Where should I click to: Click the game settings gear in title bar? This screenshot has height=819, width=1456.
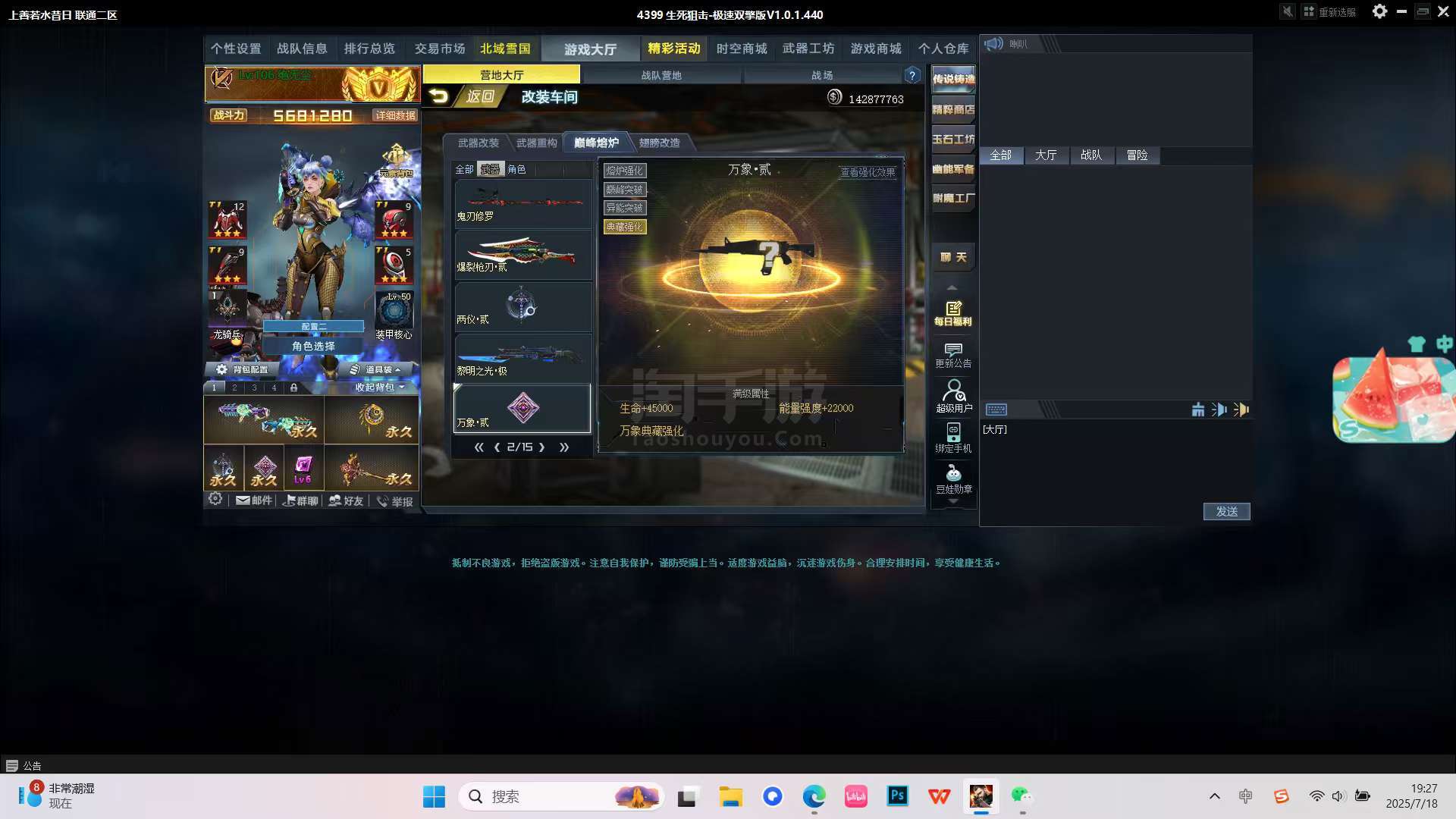(x=1379, y=11)
